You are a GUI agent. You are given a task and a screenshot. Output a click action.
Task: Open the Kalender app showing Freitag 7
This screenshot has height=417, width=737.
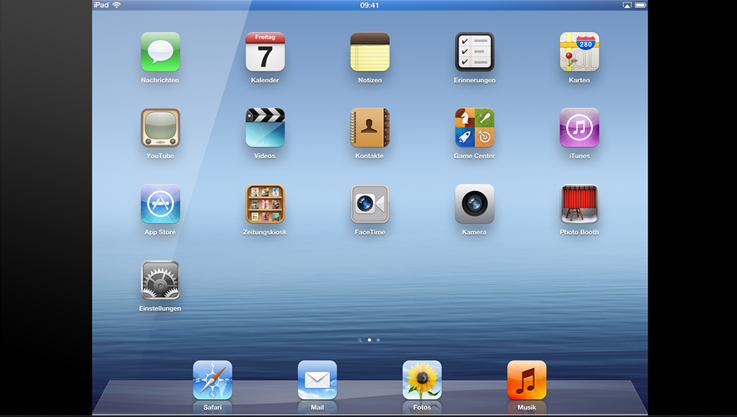[265, 52]
